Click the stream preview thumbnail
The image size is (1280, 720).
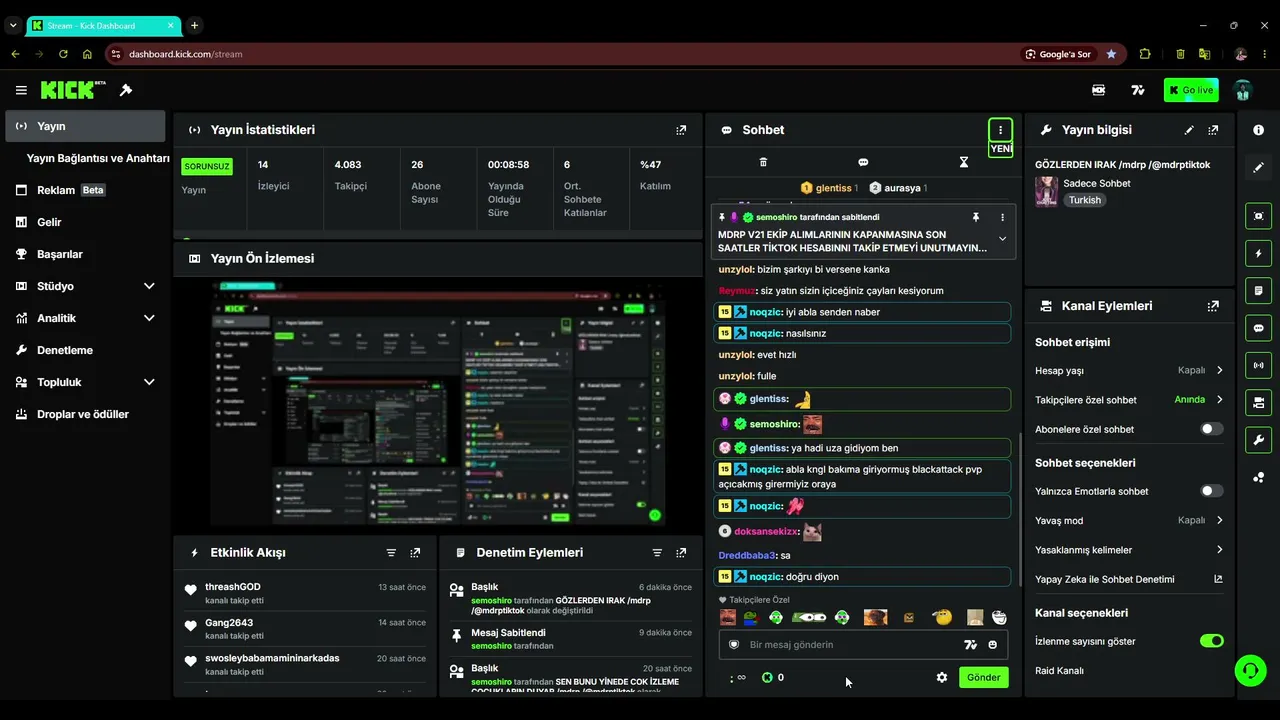pyautogui.click(x=439, y=405)
